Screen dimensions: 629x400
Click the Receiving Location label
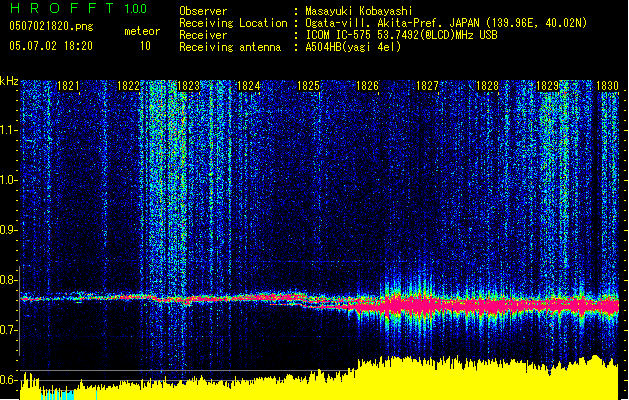pos(233,23)
